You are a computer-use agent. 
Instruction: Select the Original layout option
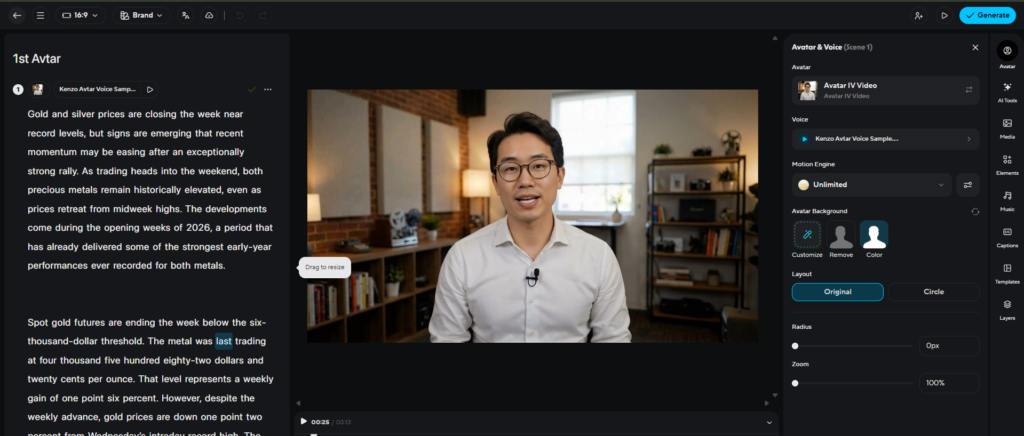point(837,292)
